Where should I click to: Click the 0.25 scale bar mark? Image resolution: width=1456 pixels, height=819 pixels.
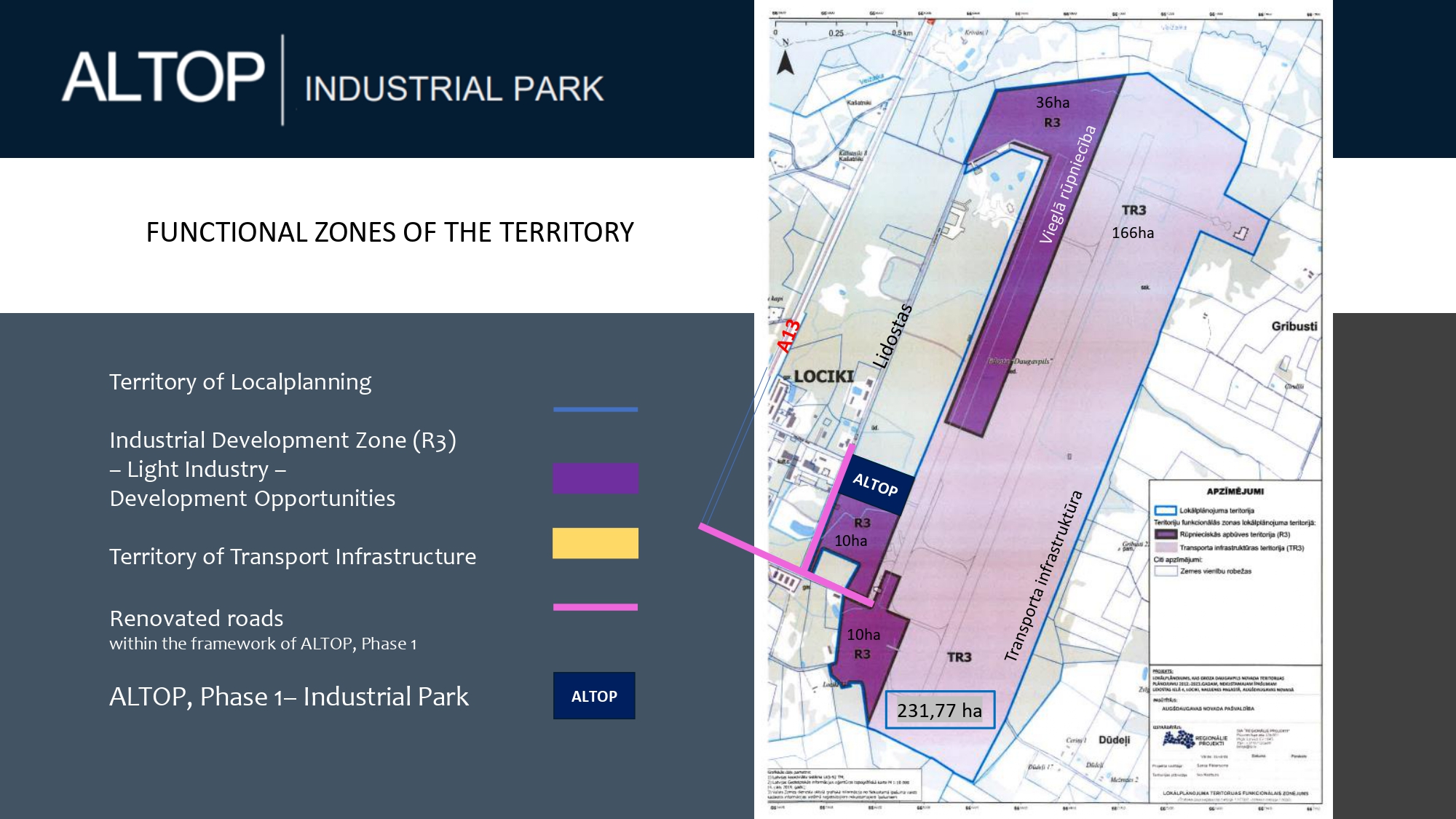pos(836,33)
